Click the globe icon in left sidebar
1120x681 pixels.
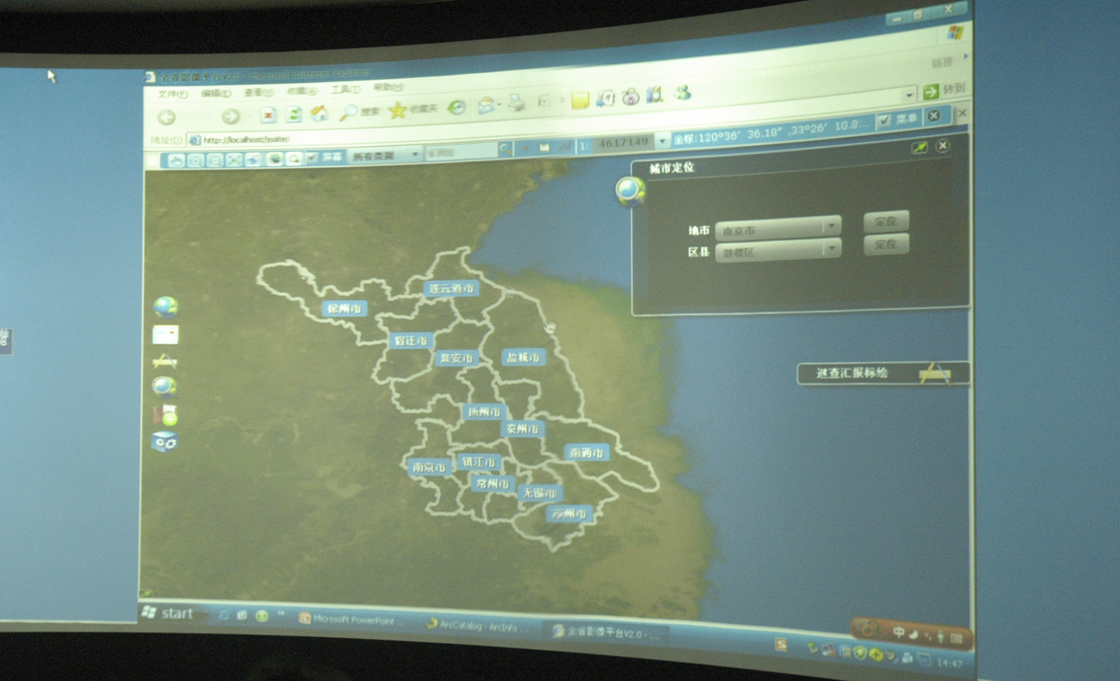165,307
